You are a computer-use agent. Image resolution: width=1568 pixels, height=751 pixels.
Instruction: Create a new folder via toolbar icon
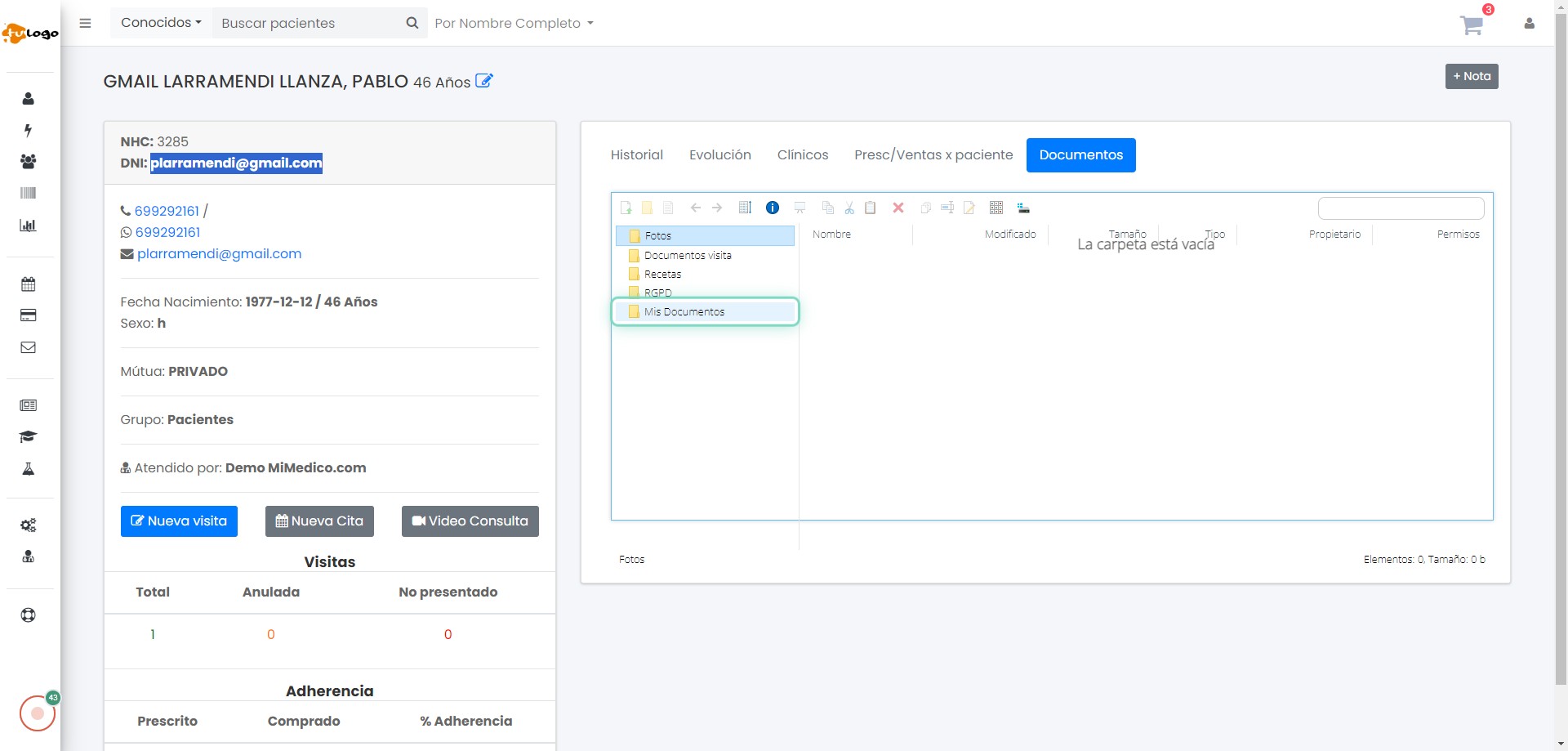pos(647,208)
